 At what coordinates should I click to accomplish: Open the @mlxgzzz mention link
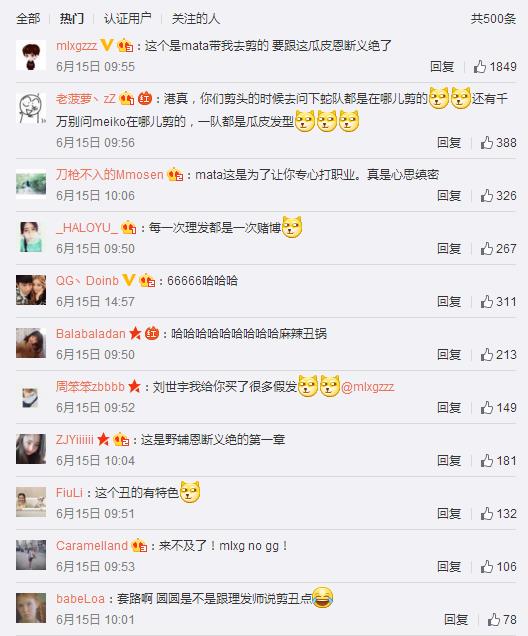(367, 387)
